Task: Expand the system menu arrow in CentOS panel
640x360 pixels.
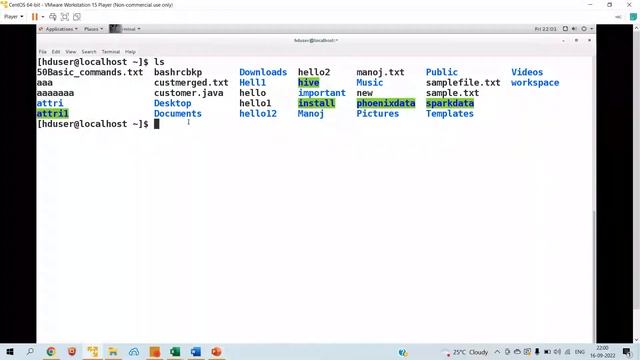Action: click(x=591, y=29)
